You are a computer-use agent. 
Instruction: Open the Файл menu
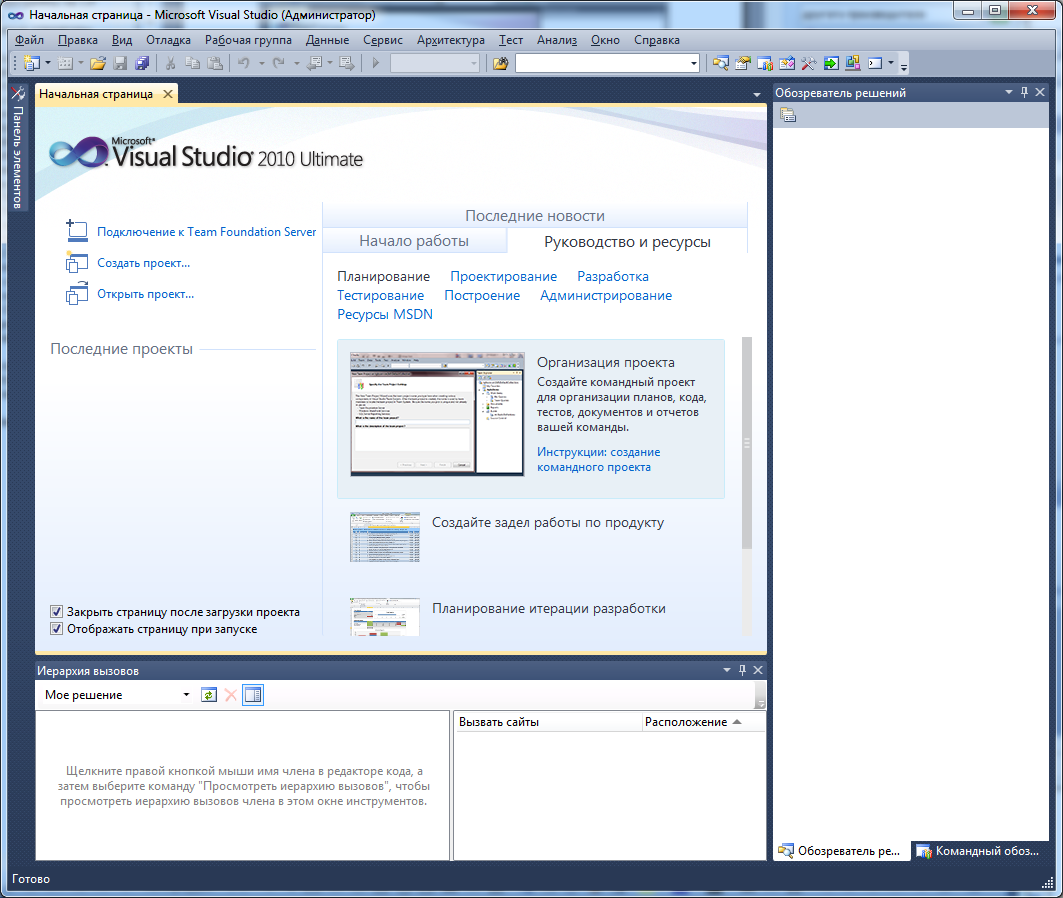tap(29, 40)
